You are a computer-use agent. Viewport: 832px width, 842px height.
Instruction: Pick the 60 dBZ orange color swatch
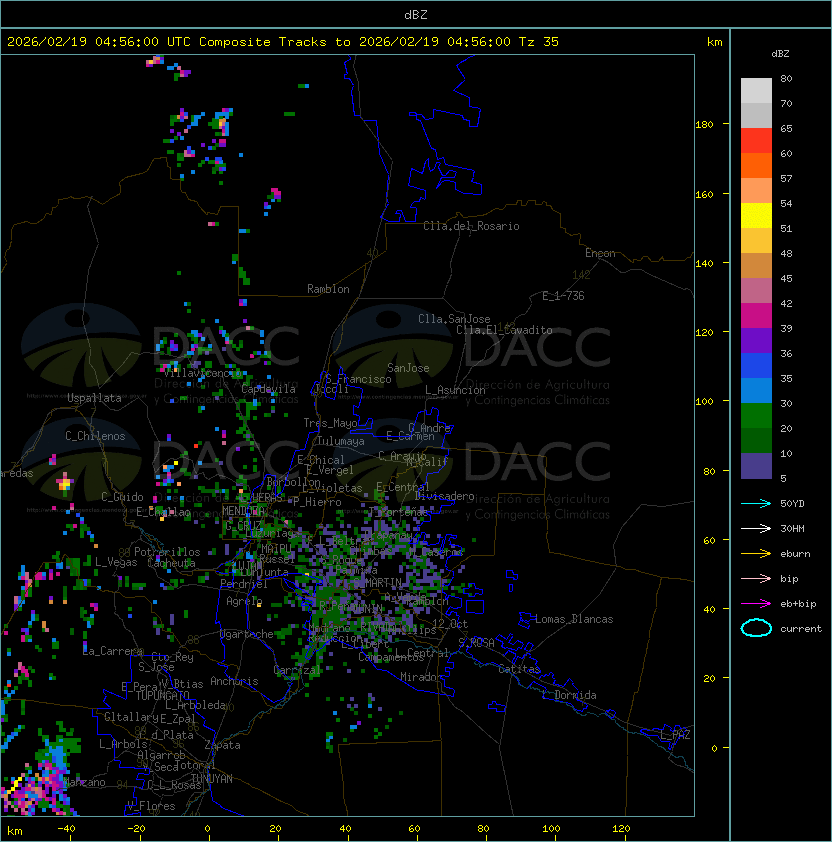click(756, 165)
